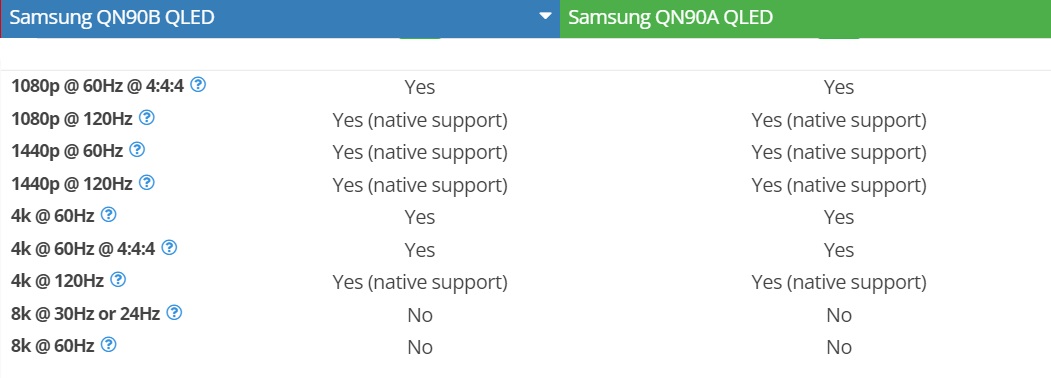Show info for 1440p @ 60Hz
The height and width of the screenshot is (378, 1051).
[137, 150]
